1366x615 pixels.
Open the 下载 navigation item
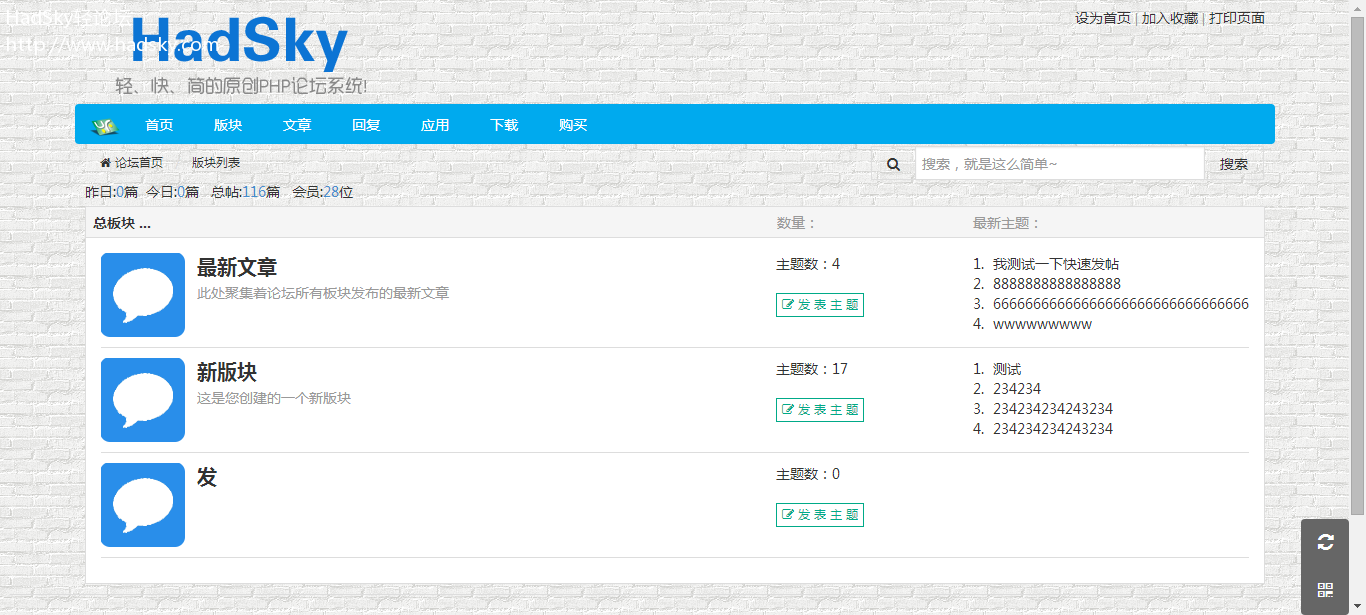click(504, 125)
